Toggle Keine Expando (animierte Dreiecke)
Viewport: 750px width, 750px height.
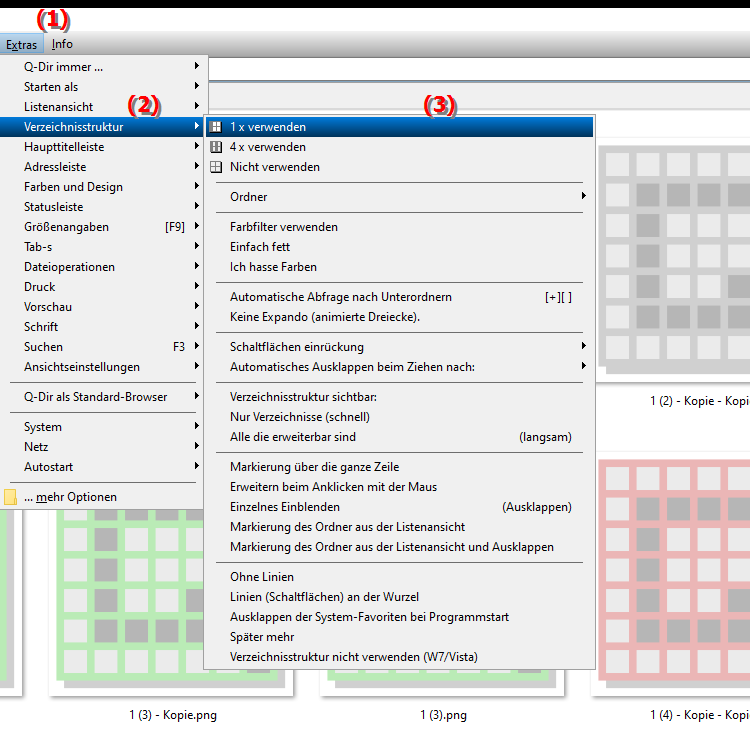pos(399,317)
